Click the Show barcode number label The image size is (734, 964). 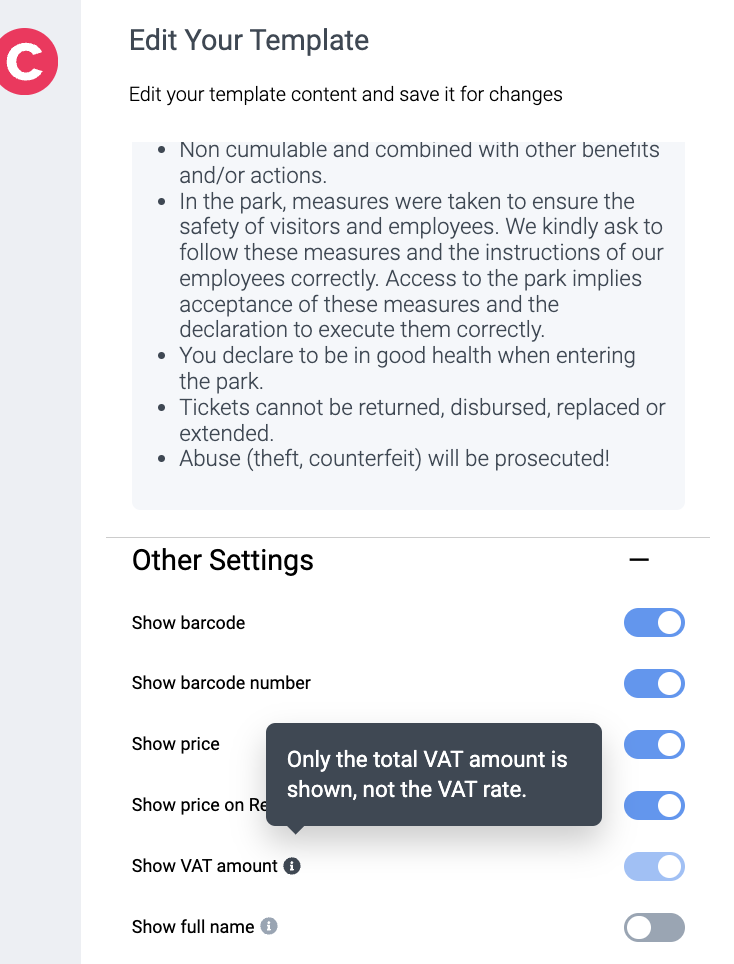221,683
